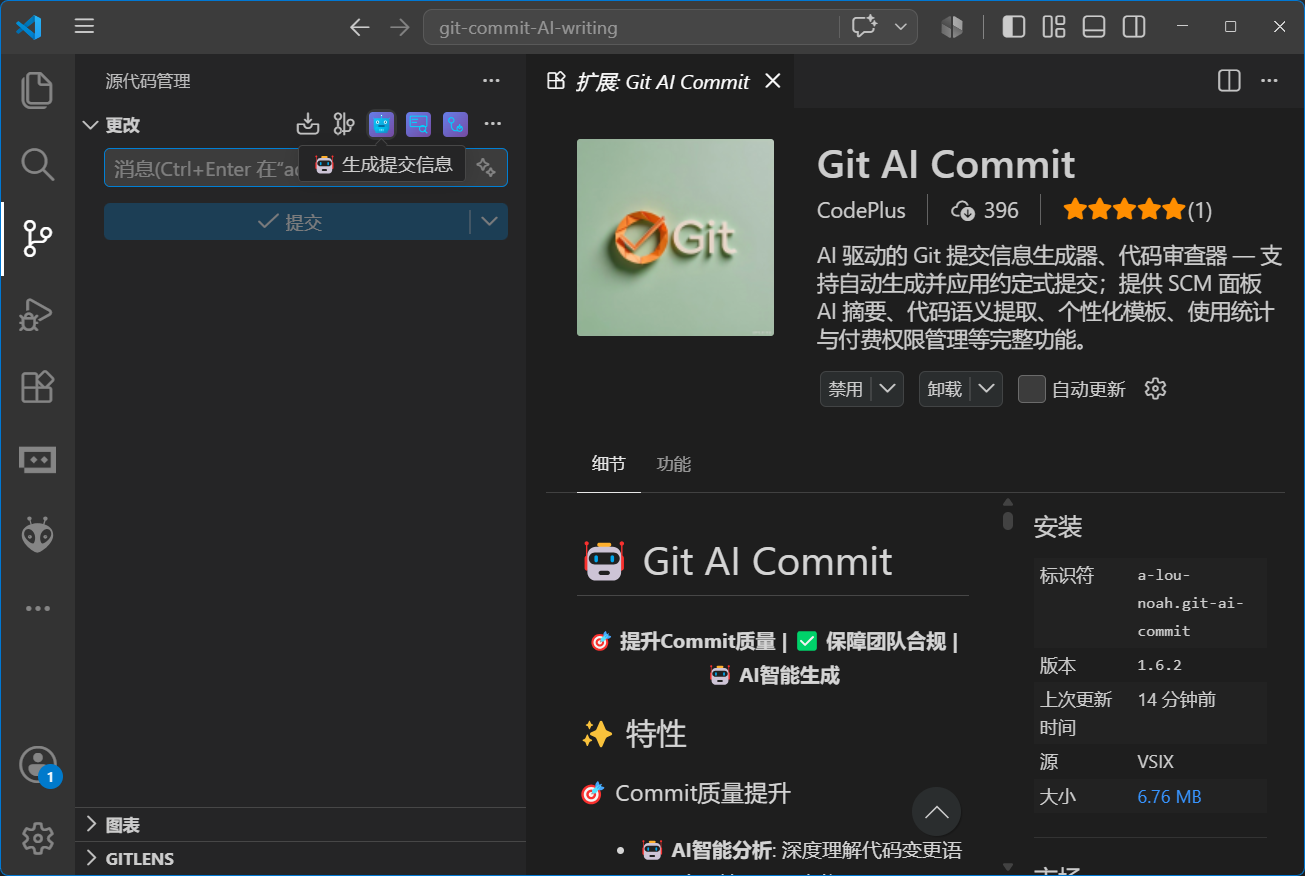1305x876 pixels.
Task: Switch to the 细节 tab
Action: click(x=608, y=464)
